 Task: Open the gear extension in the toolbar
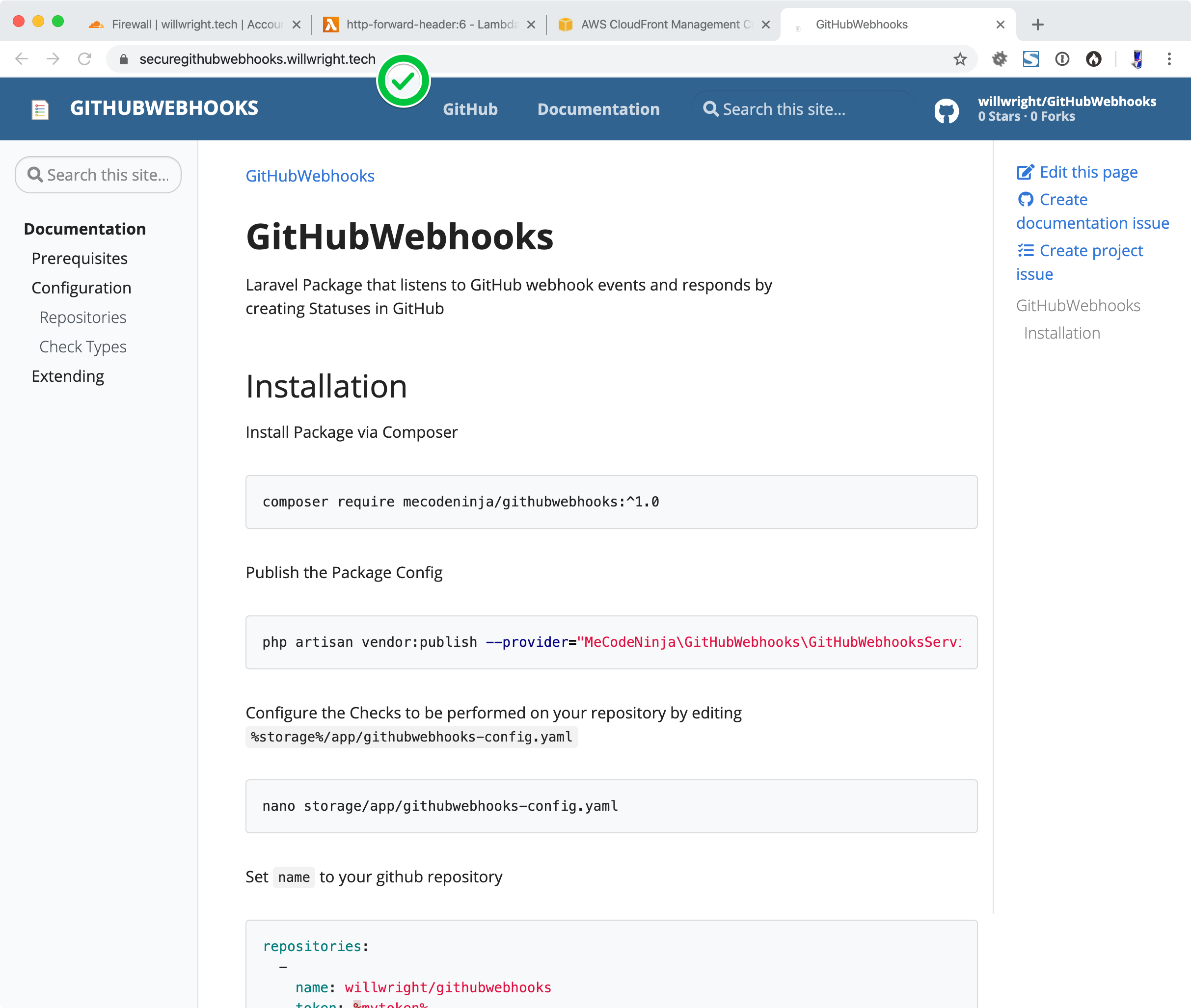pyautogui.click(x=999, y=59)
